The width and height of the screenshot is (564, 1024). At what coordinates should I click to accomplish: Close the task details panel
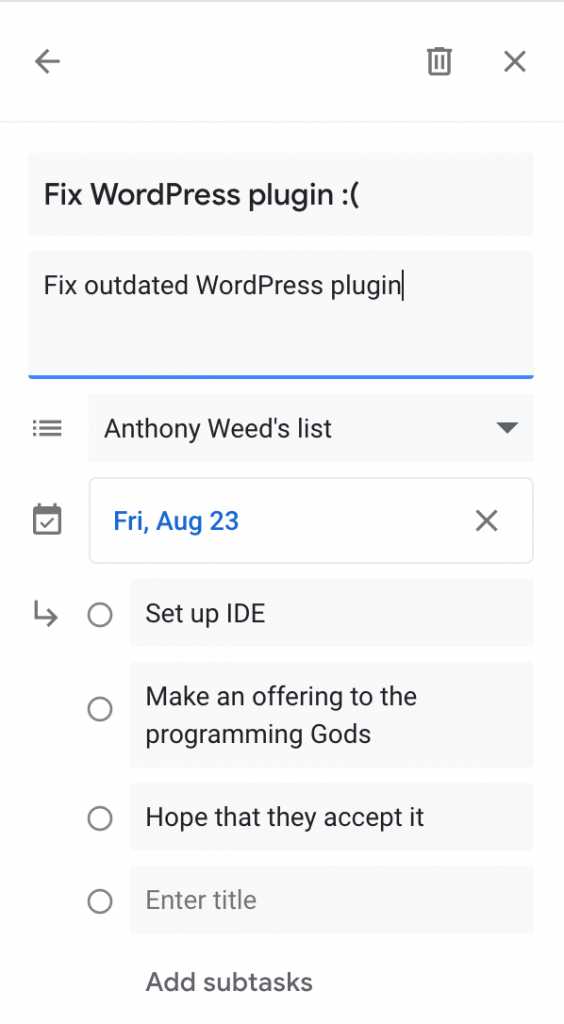click(x=515, y=62)
